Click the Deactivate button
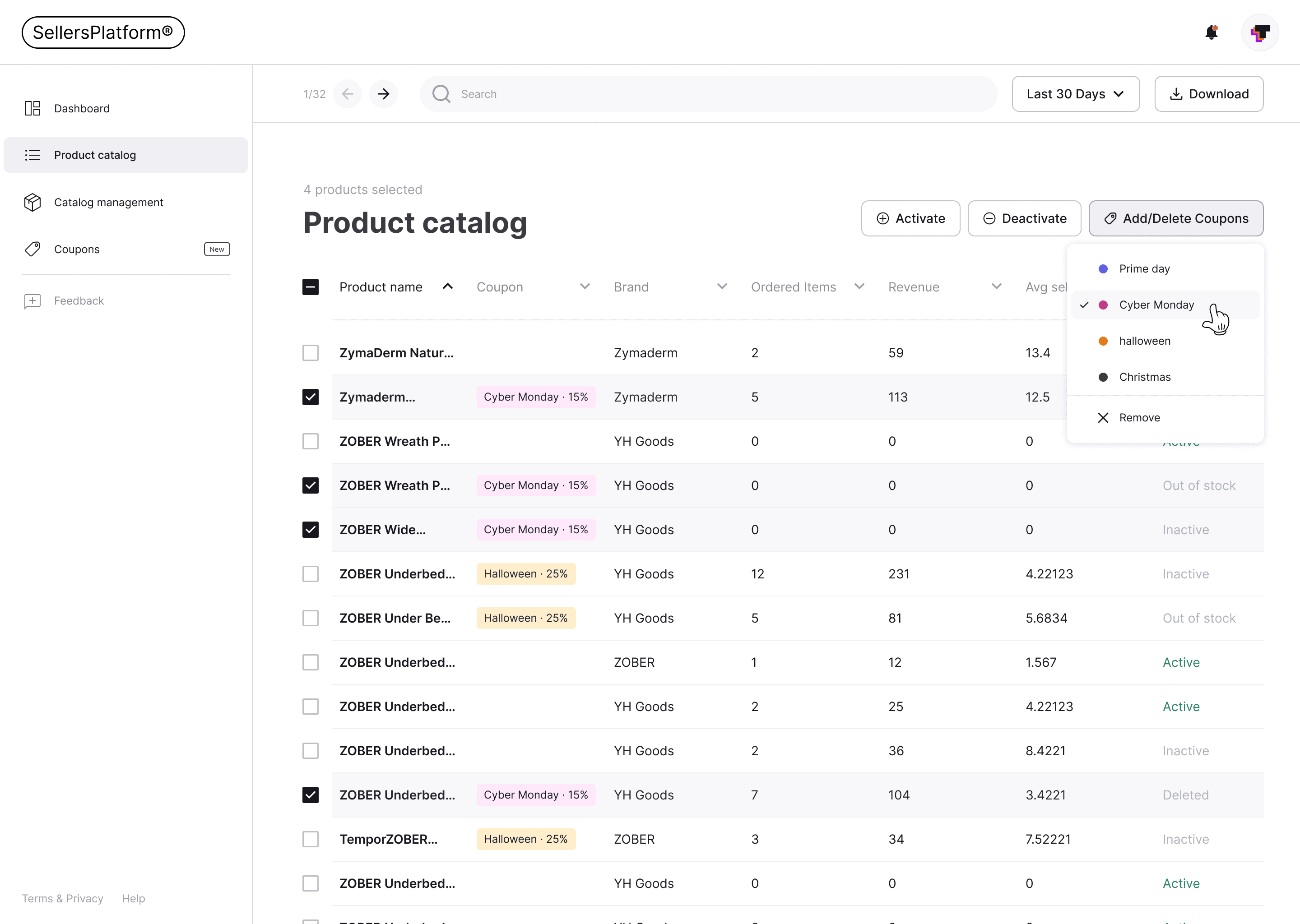Viewport: 1300px width, 924px height. 1024,218
